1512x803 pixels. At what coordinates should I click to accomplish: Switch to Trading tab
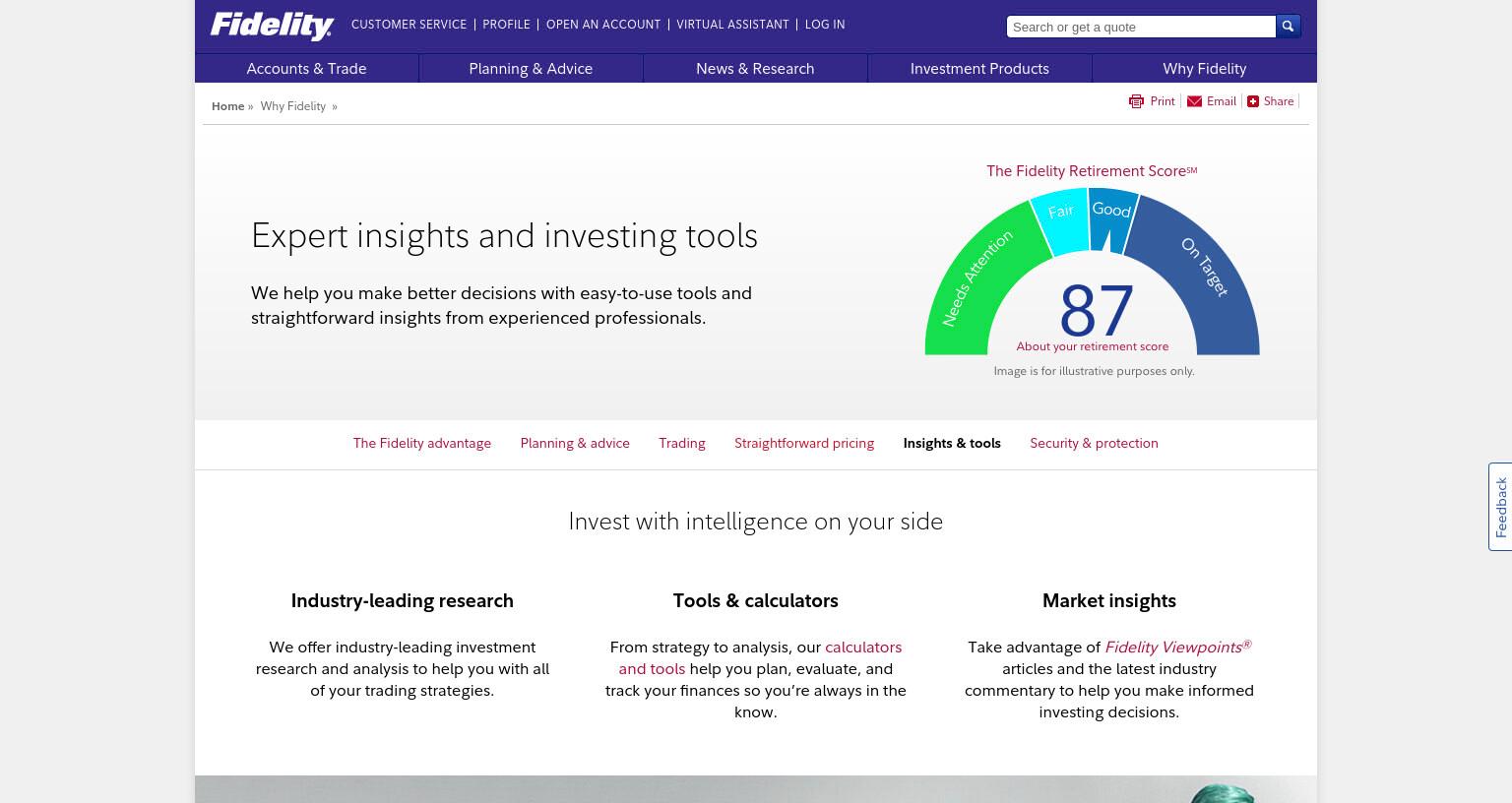tap(682, 444)
